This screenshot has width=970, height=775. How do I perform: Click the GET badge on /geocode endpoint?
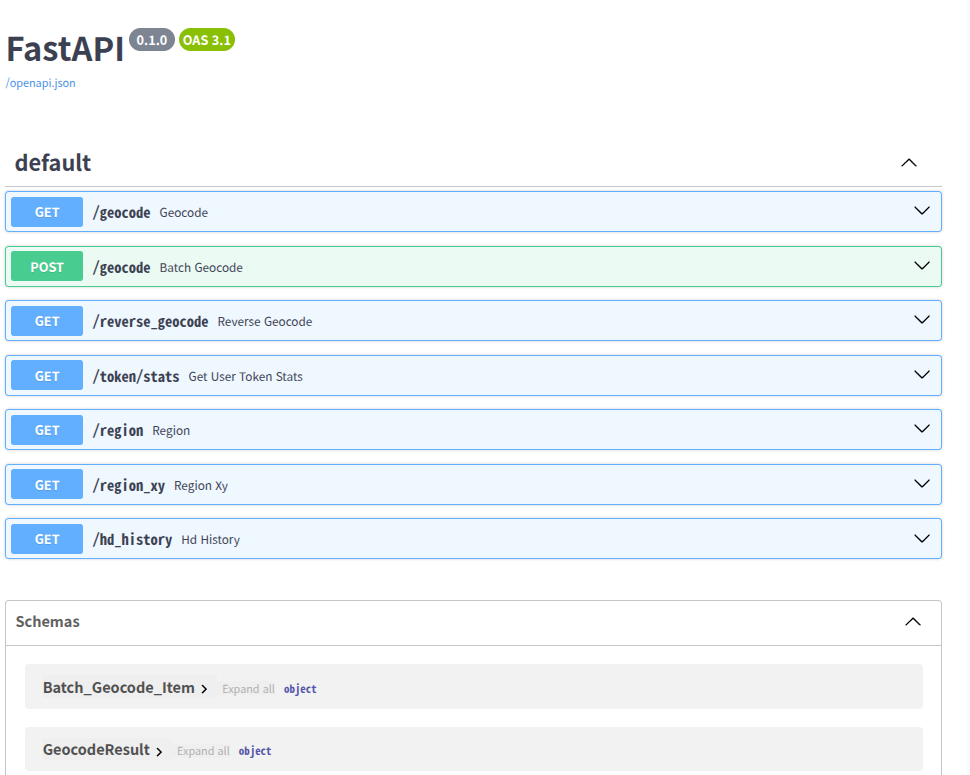46,212
